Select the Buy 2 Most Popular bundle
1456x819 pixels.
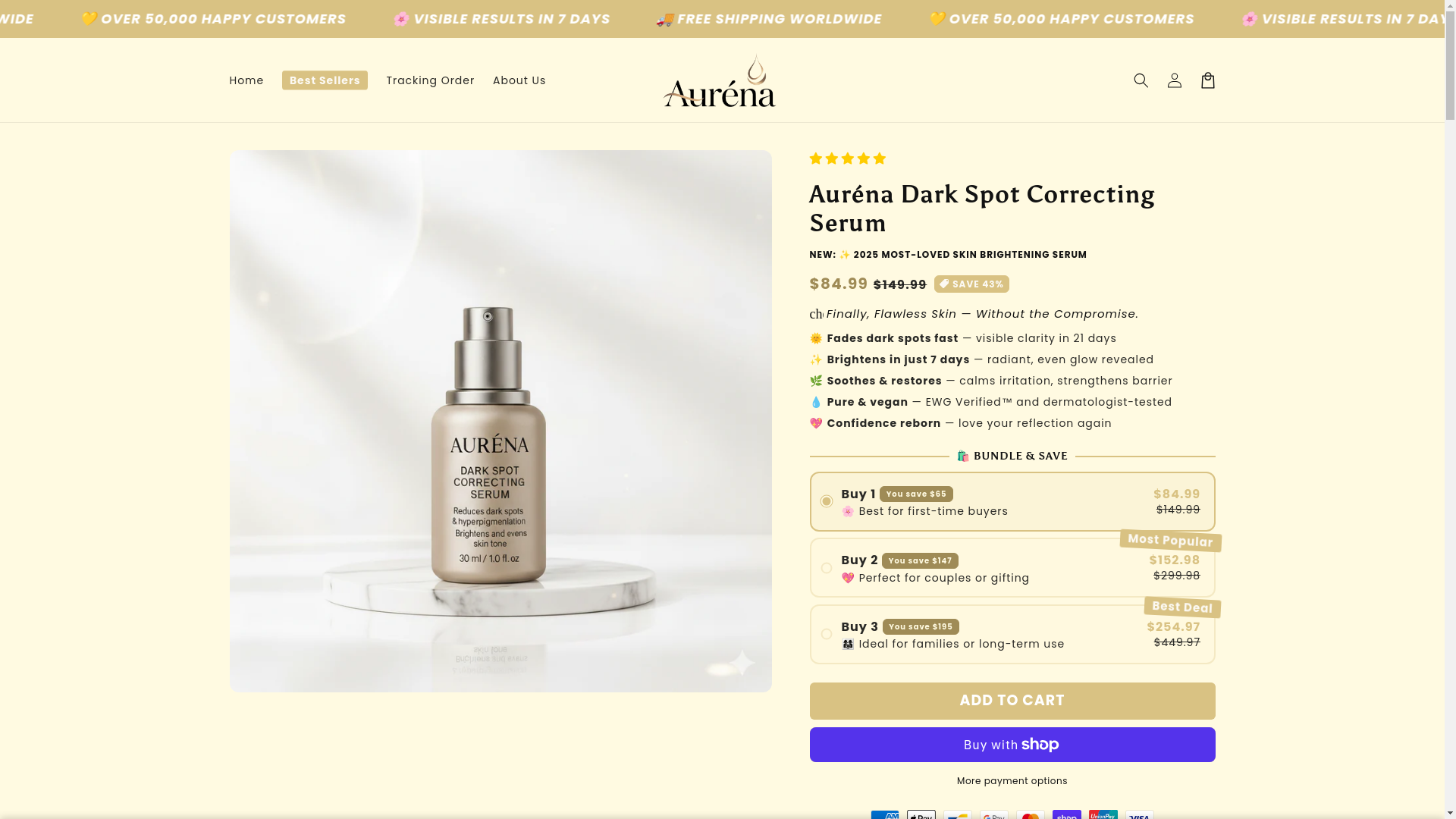(1012, 567)
